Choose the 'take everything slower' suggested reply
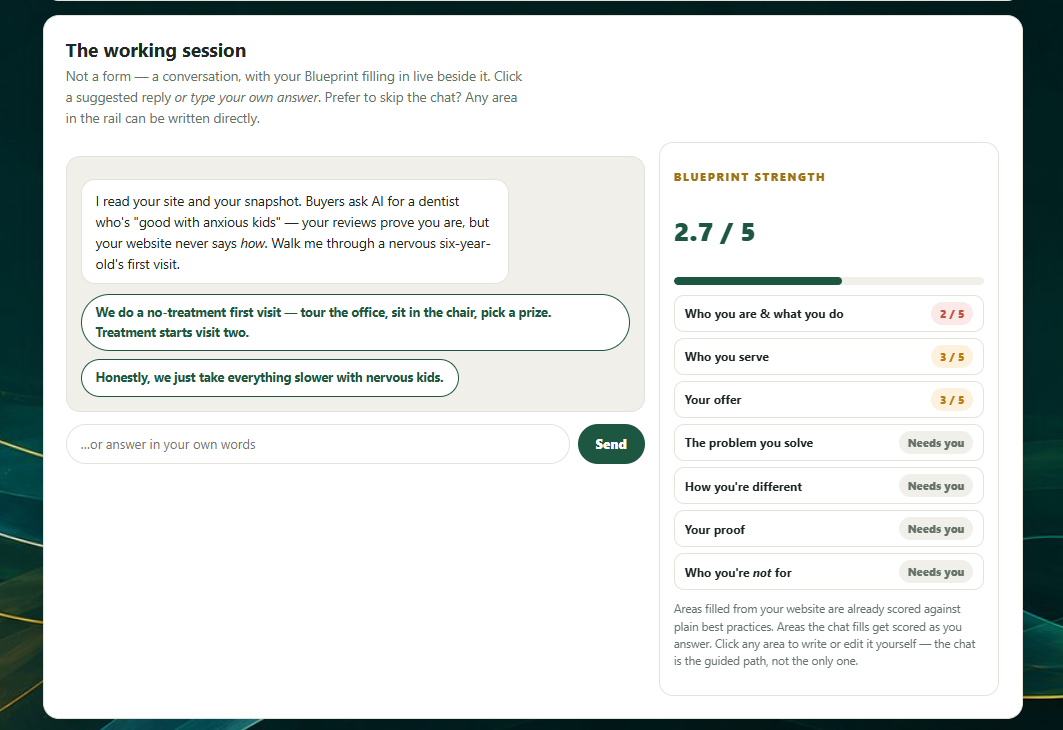1063x730 pixels. click(x=270, y=378)
